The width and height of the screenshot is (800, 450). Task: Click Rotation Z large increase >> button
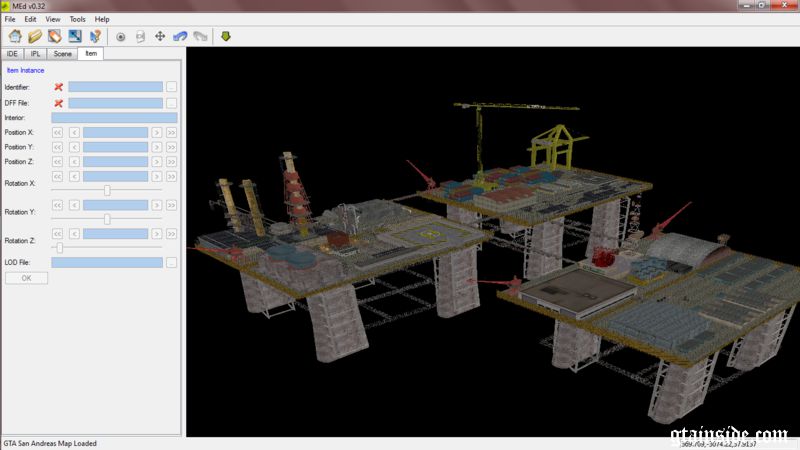point(171,234)
